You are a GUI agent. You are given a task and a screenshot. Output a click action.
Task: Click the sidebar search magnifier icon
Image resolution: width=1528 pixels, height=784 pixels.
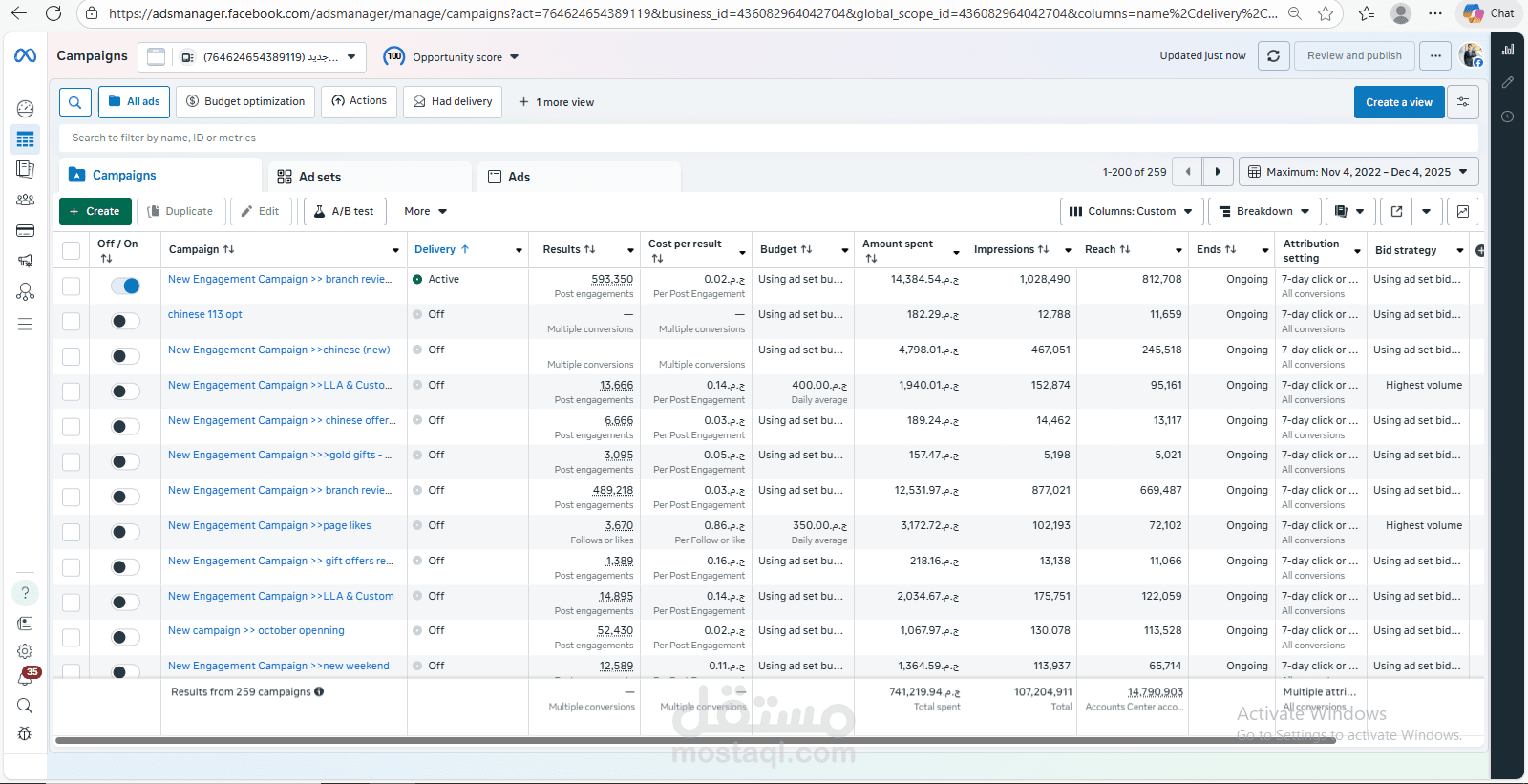(x=25, y=706)
